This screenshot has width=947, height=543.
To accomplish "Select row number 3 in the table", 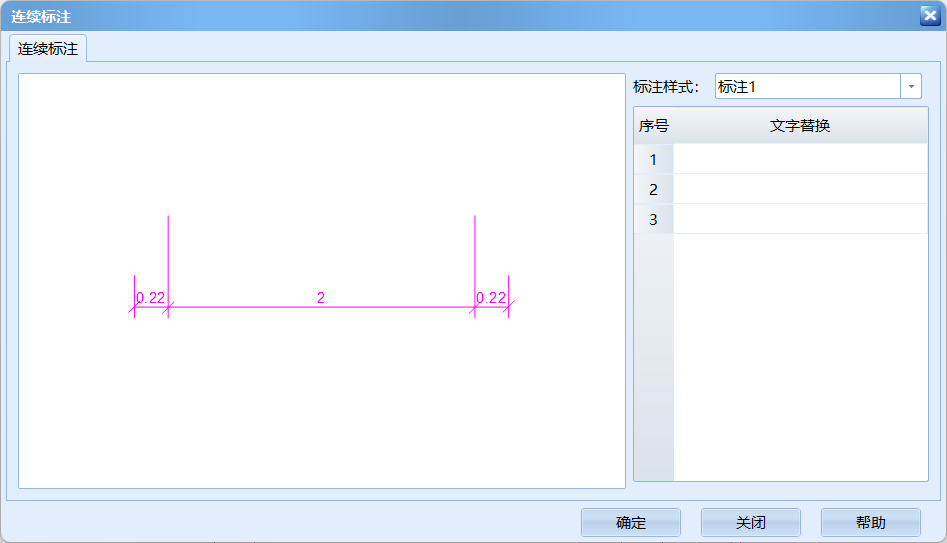I will (x=653, y=219).
